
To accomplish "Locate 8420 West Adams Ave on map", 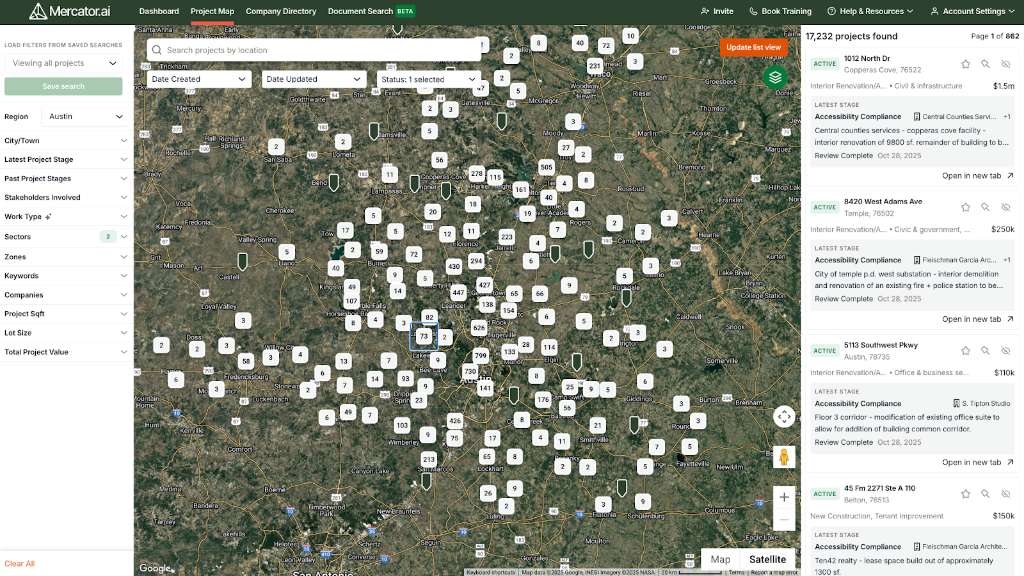I will tap(985, 207).
